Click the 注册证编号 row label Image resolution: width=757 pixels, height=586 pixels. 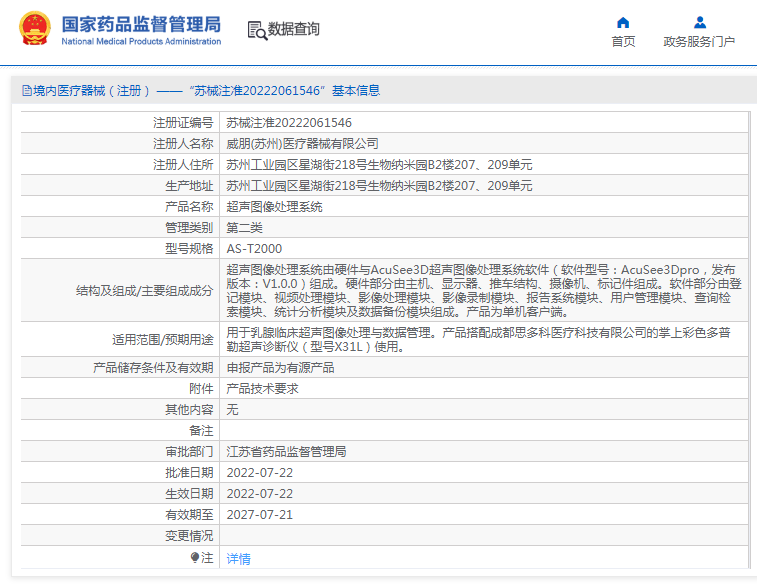[183, 123]
